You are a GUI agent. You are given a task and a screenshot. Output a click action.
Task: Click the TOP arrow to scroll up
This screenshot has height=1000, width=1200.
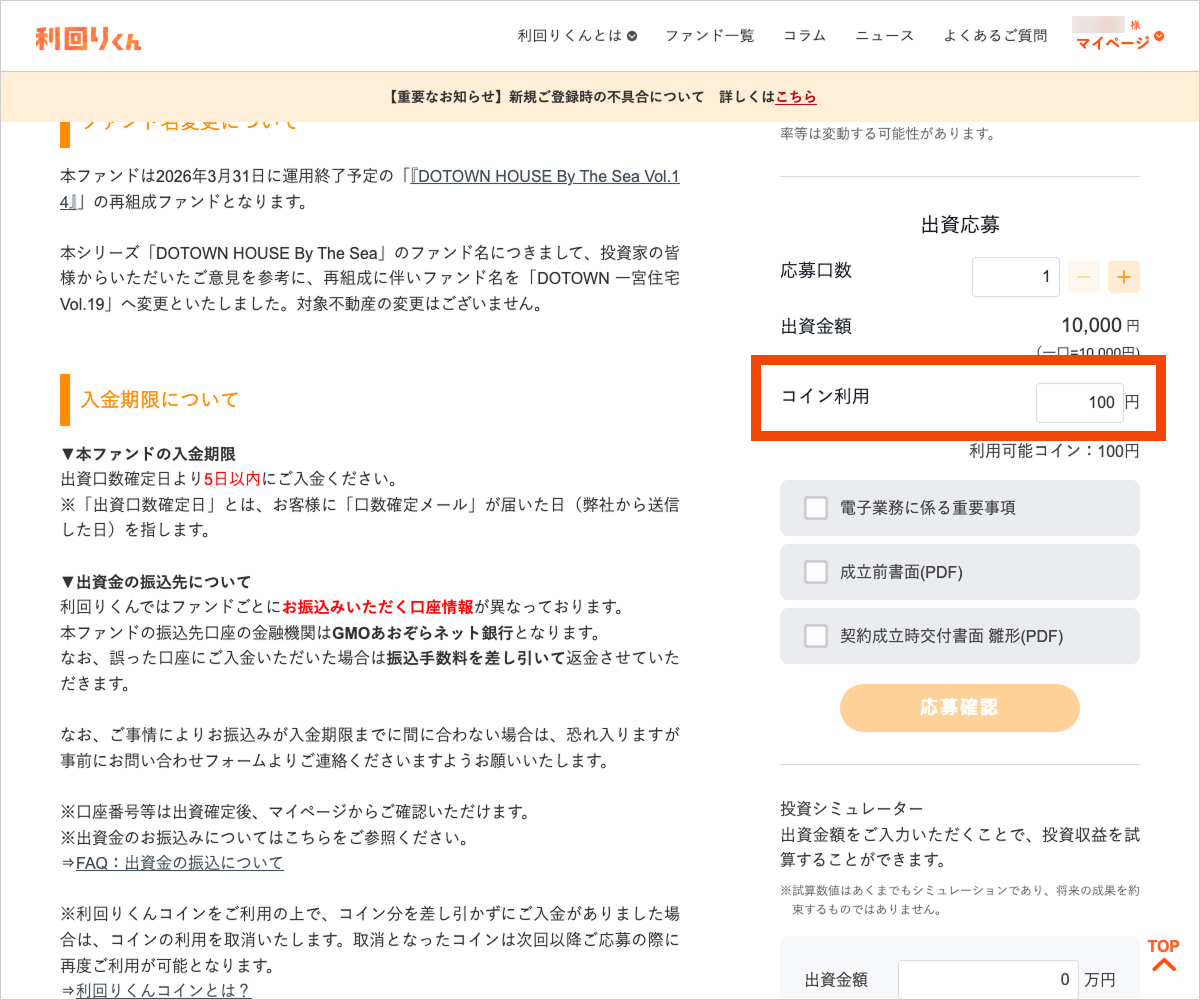[x=1163, y=955]
